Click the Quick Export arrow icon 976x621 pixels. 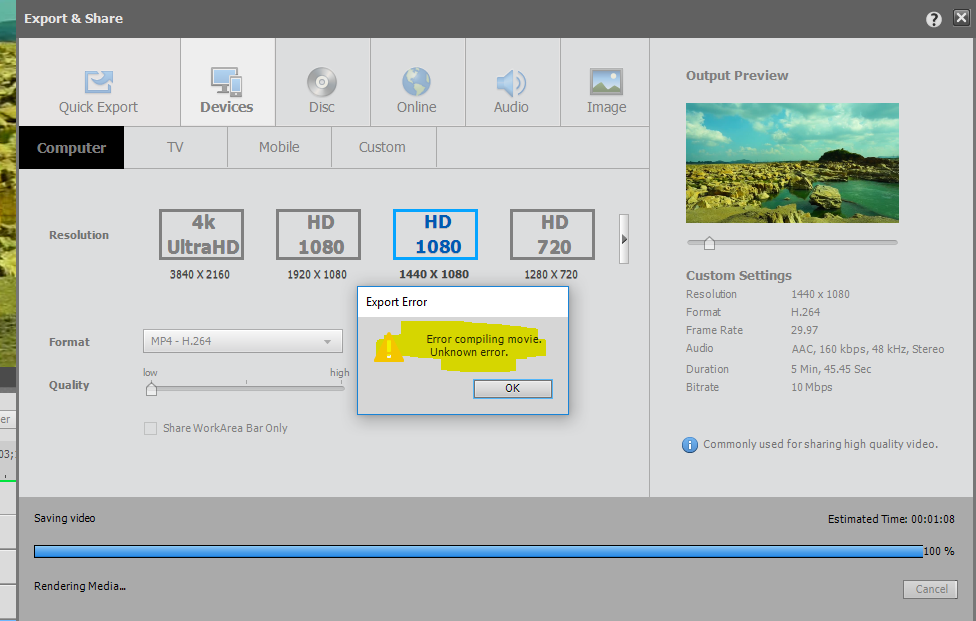(x=98, y=82)
